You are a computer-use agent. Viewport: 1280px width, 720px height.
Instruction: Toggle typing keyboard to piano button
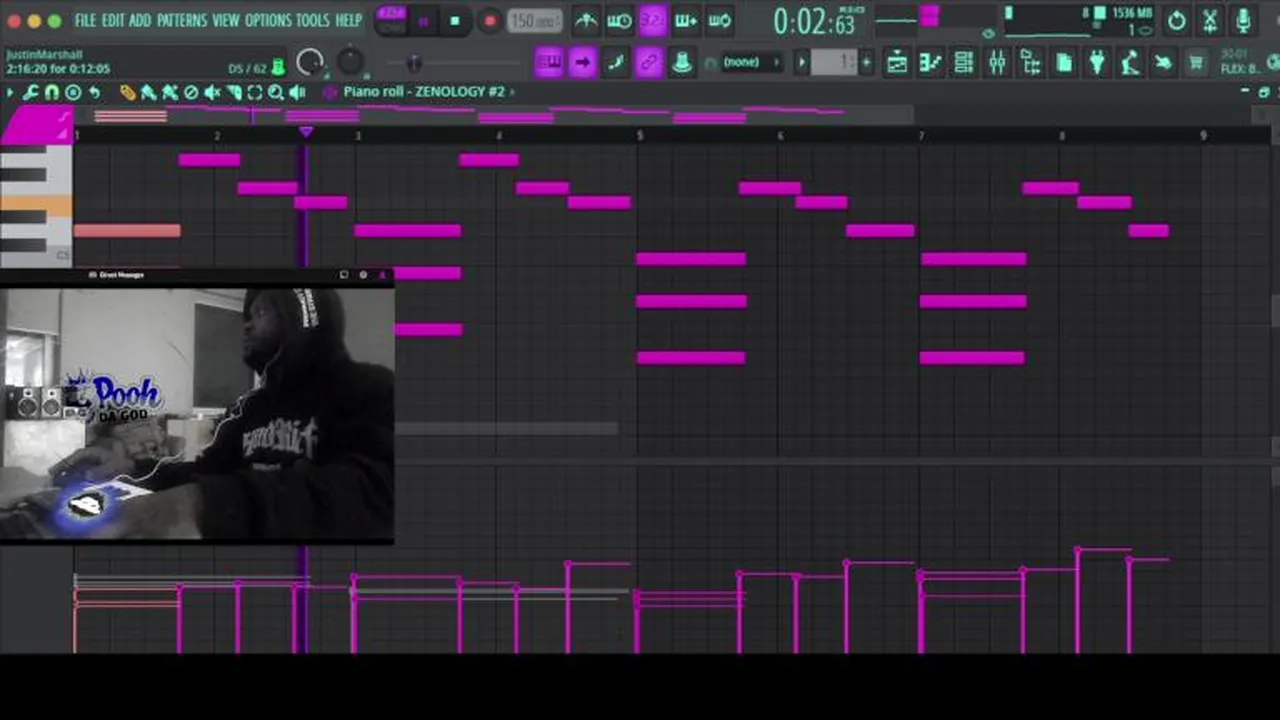(x=549, y=62)
